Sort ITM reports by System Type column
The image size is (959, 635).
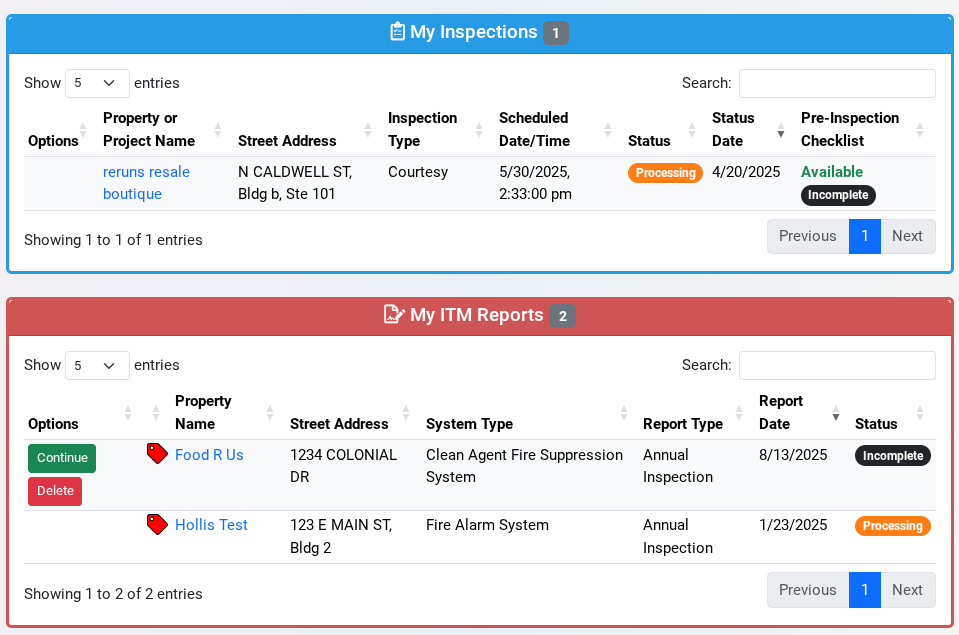click(x=624, y=413)
